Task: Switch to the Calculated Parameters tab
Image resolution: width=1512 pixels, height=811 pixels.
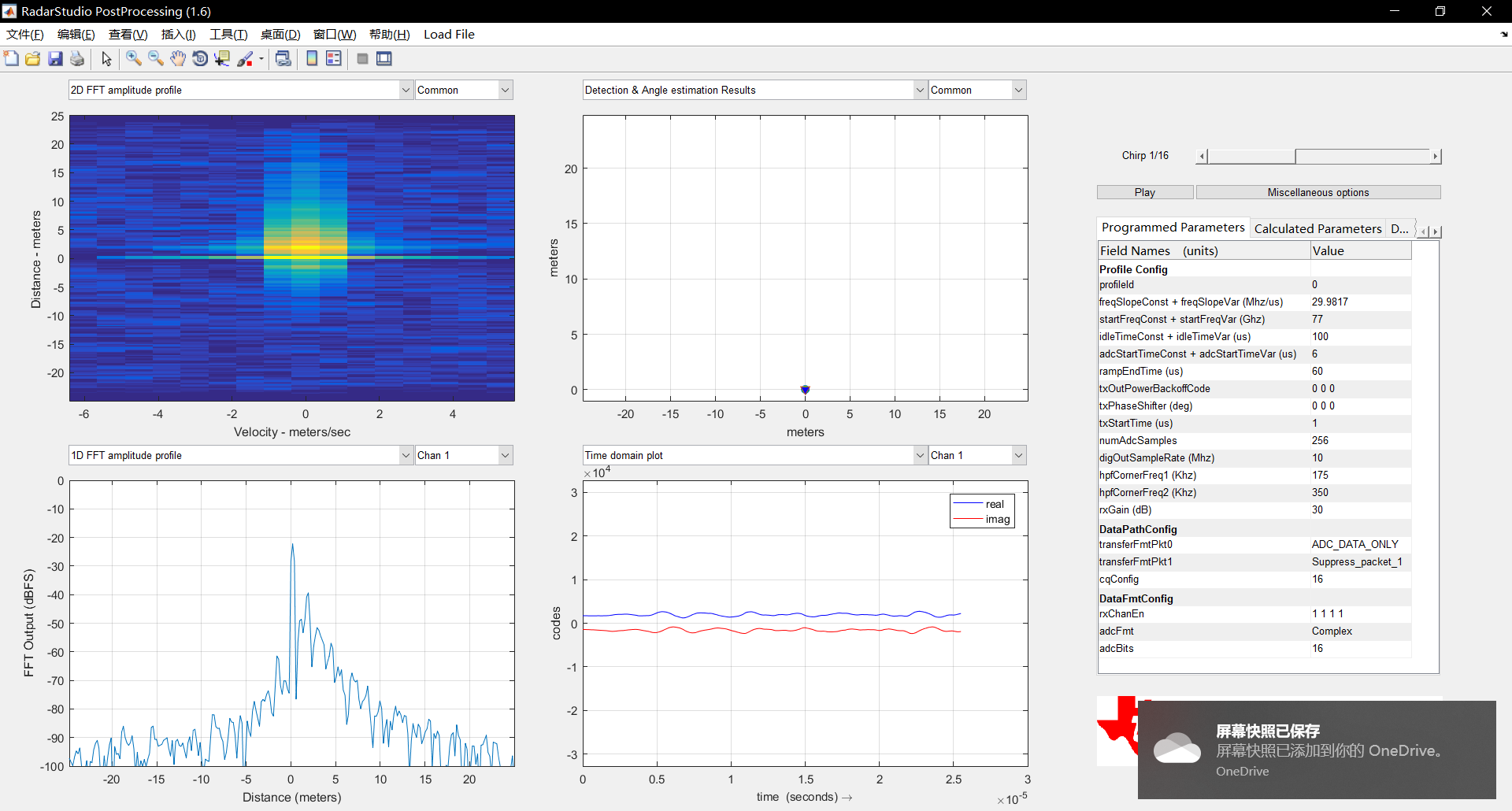Action: 1317,228
